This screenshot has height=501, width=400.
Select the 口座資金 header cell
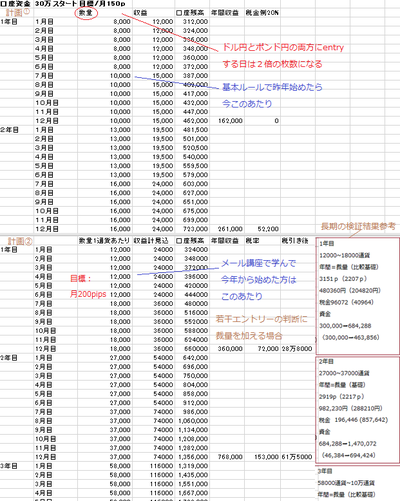pyautogui.click(x=15, y=4)
